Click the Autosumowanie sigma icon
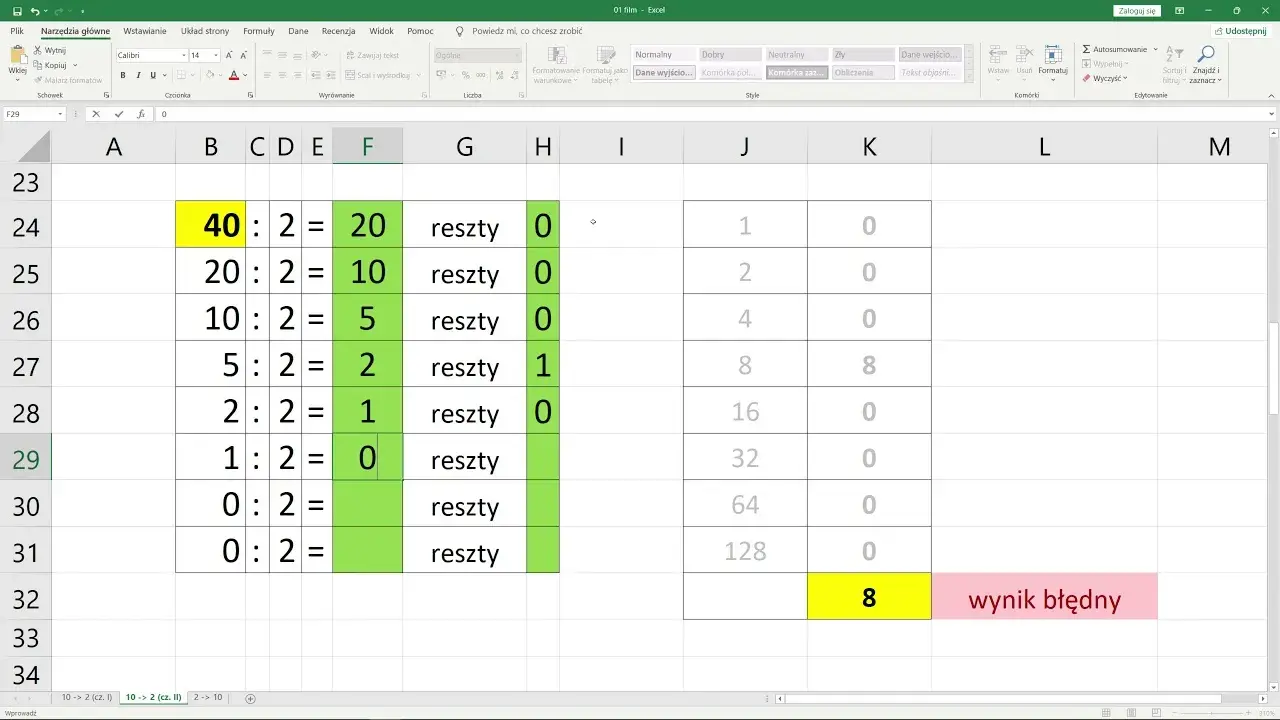Image resolution: width=1280 pixels, height=720 pixels. 1086,49
